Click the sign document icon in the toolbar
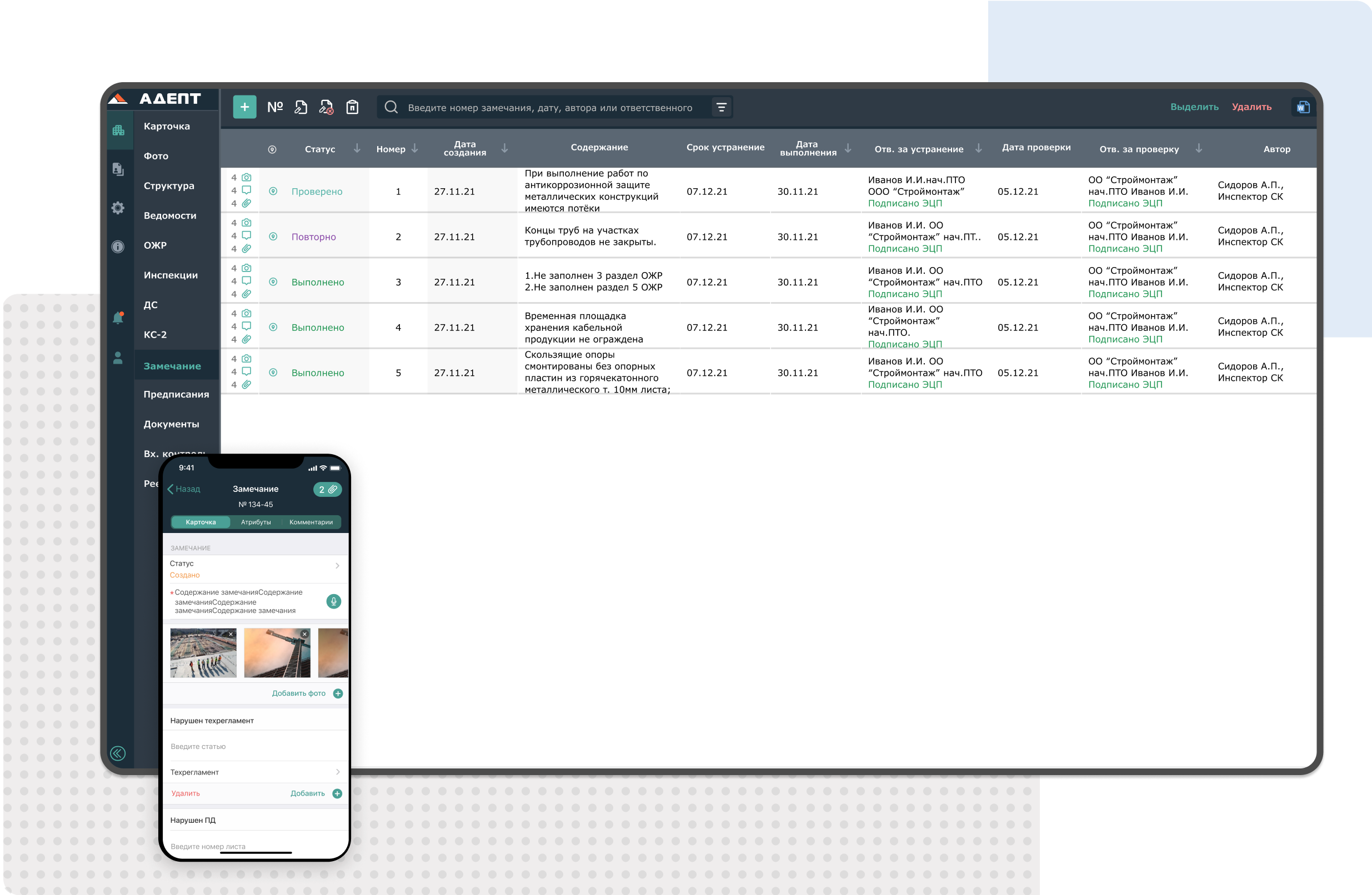Image resolution: width=1372 pixels, height=895 pixels. tap(301, 107)
